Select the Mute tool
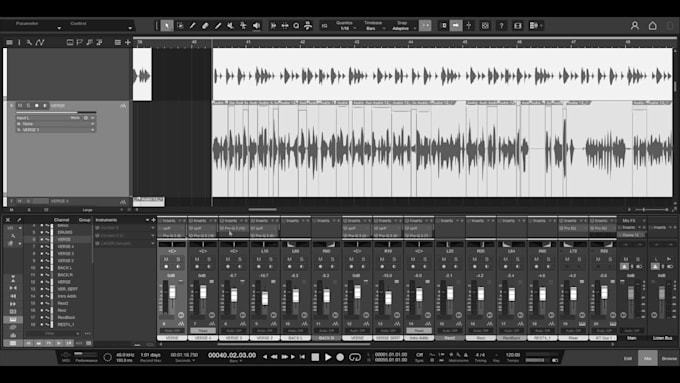Viewport: 680px width, 383px height. [230, 26]
